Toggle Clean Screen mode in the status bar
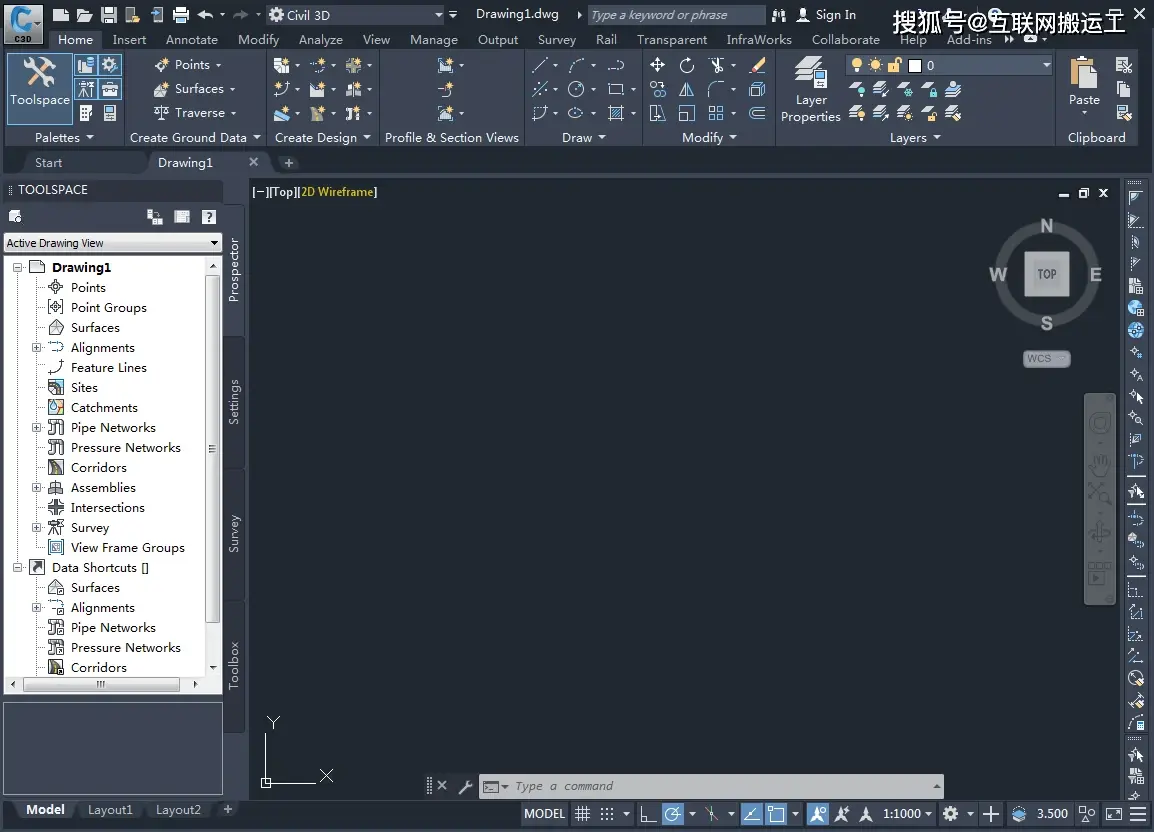The image size is (1154, 832). click(x=1114, y=814)
